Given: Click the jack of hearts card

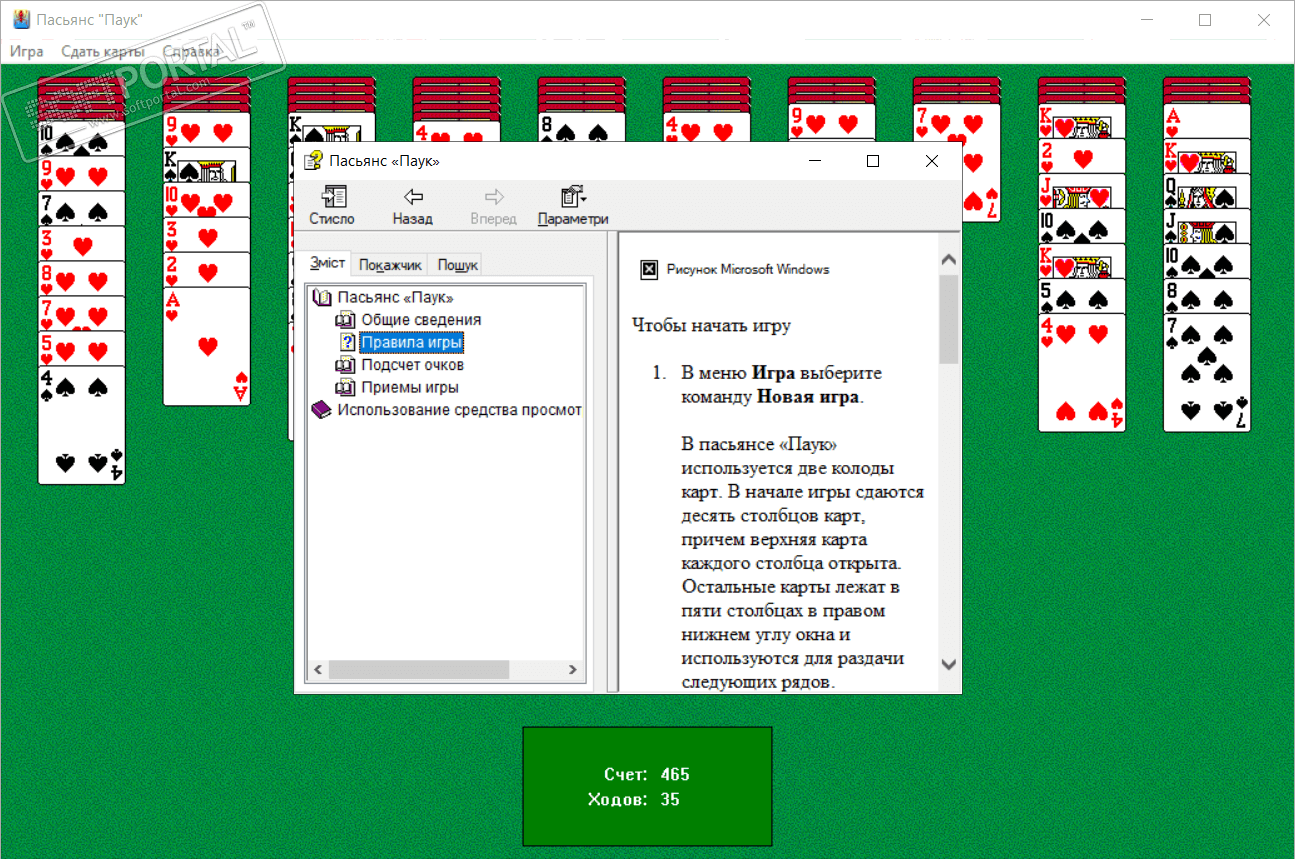Looking at the screenshot, I should [1082, 191].
